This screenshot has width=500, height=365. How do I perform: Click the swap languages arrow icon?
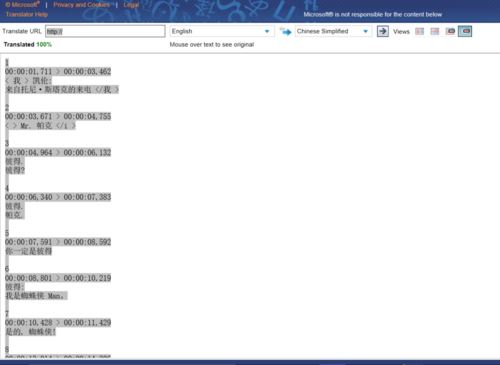(x=285, y=31)
